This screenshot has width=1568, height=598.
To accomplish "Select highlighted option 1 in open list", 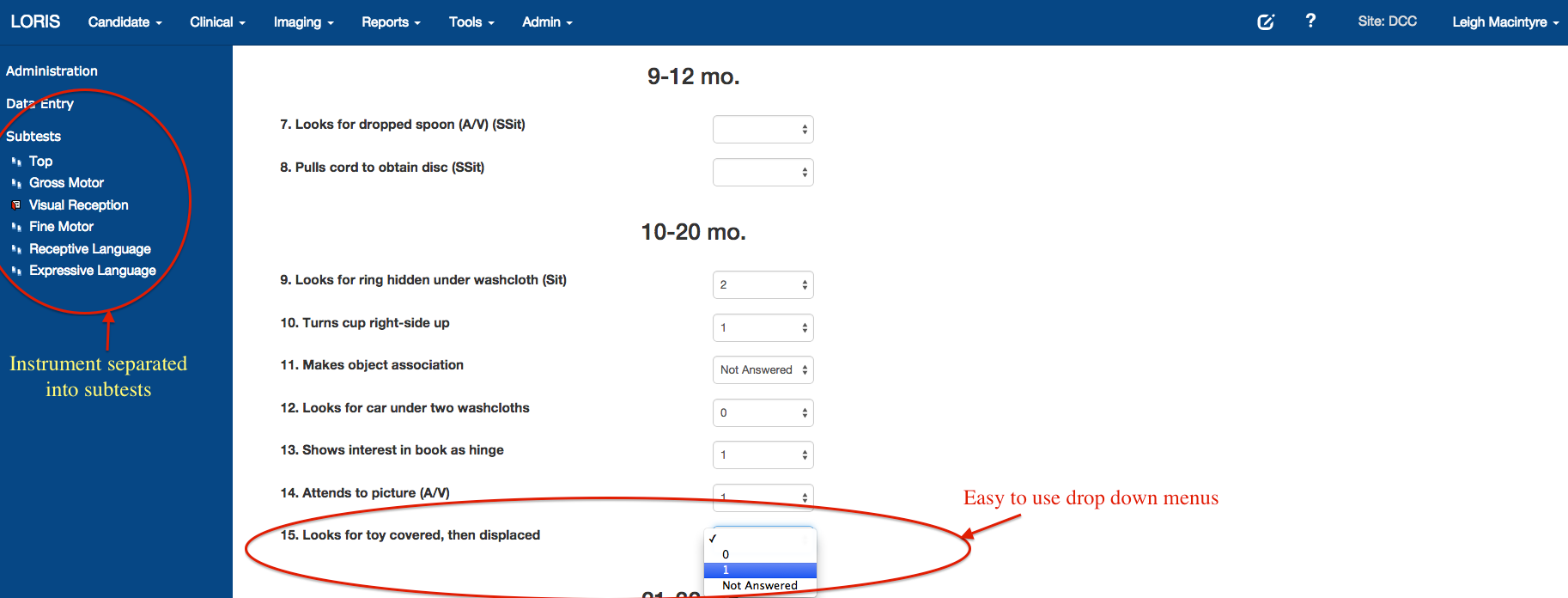I will coord(759,571).
